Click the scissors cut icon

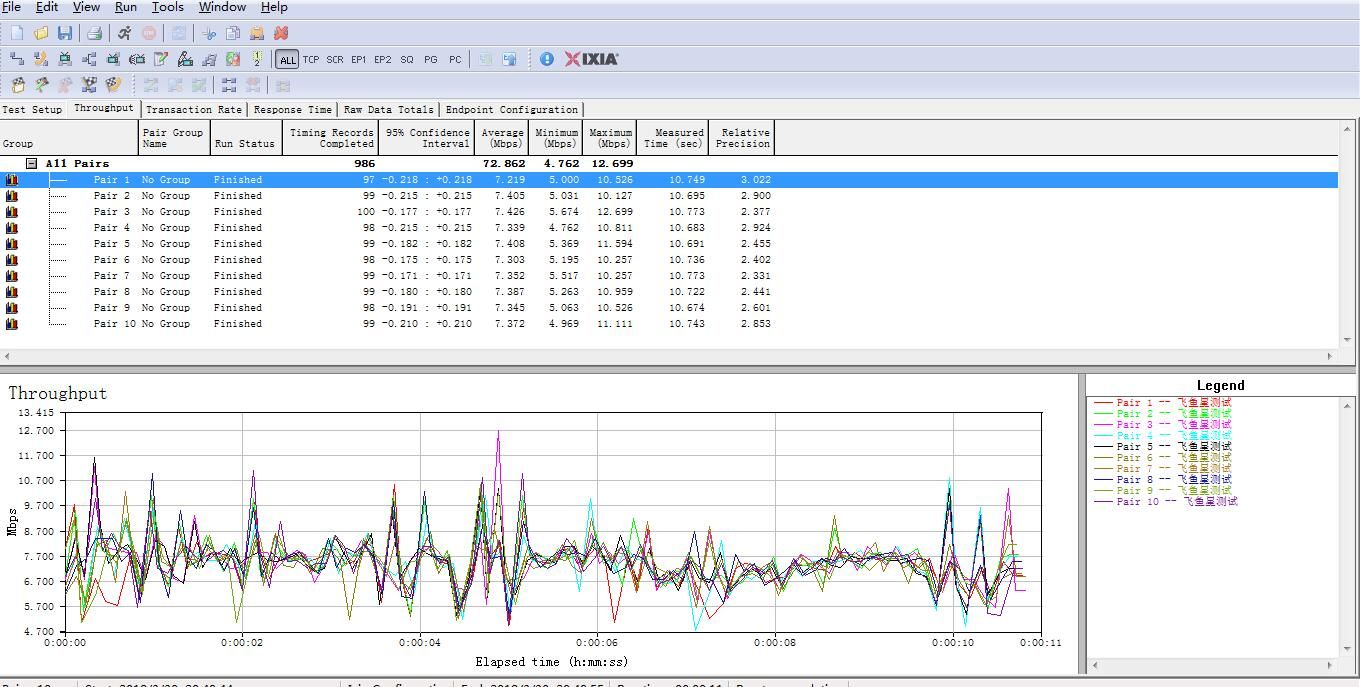click(x=209, y=33)
